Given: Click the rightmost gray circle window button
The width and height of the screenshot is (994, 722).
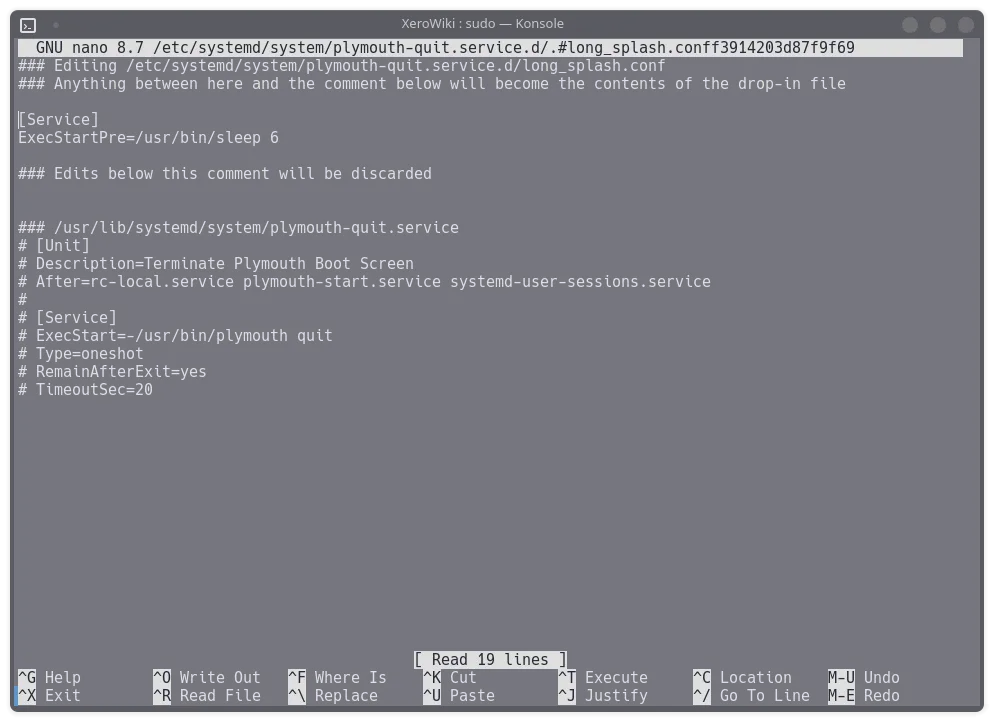Looking at the screenshot, I should 966,25.
